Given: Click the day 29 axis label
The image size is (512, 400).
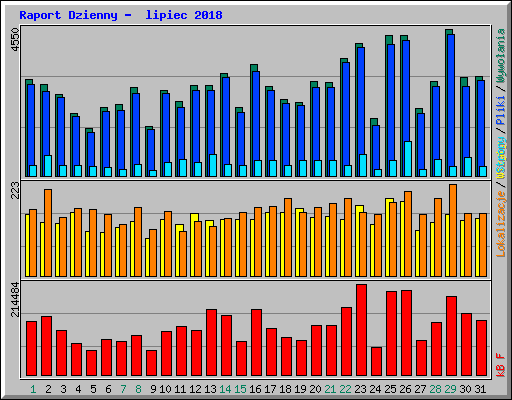Looking at the screenshot, I should click(450, 389).
